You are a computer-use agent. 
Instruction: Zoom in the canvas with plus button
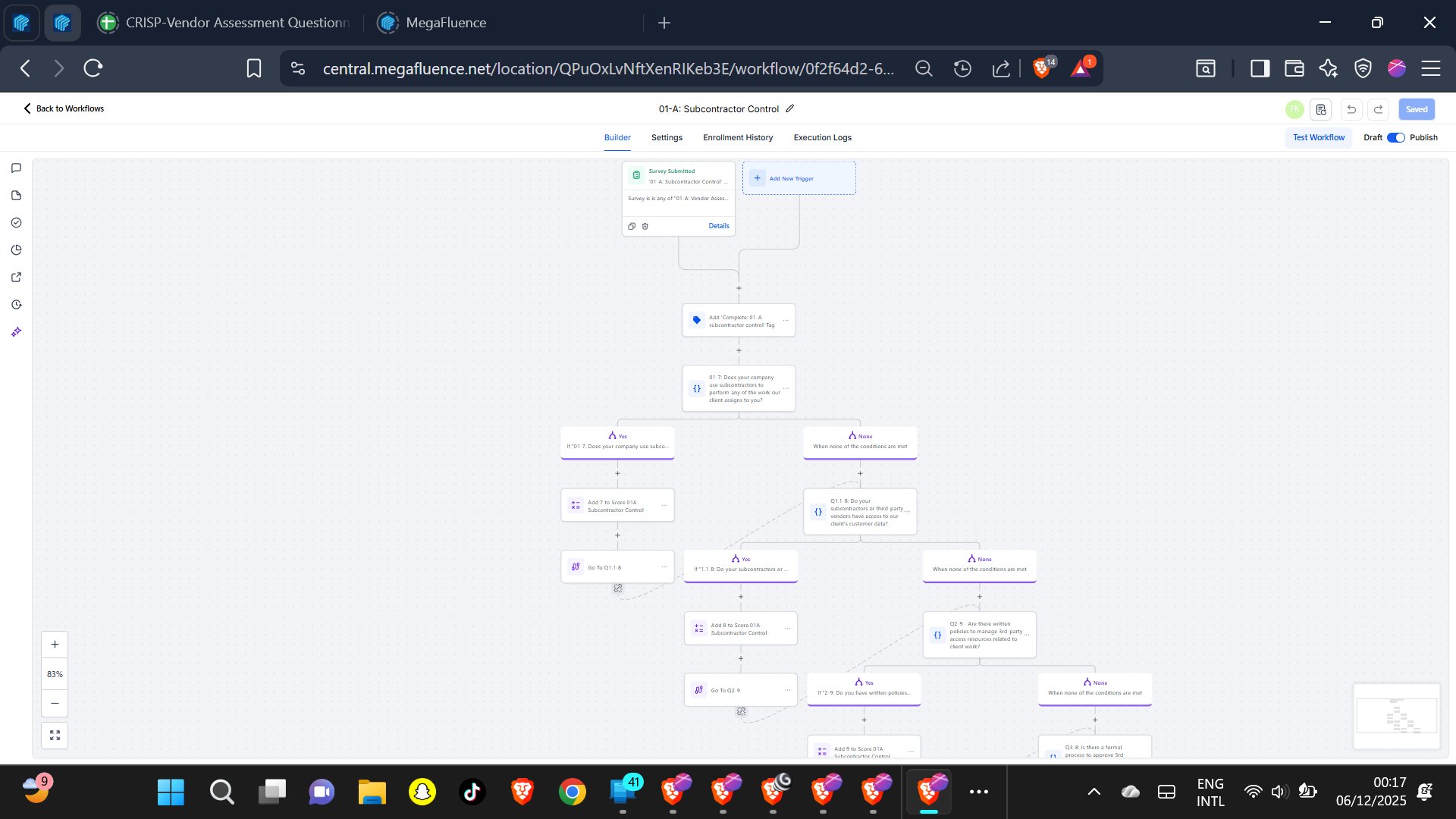pos(55,645)
